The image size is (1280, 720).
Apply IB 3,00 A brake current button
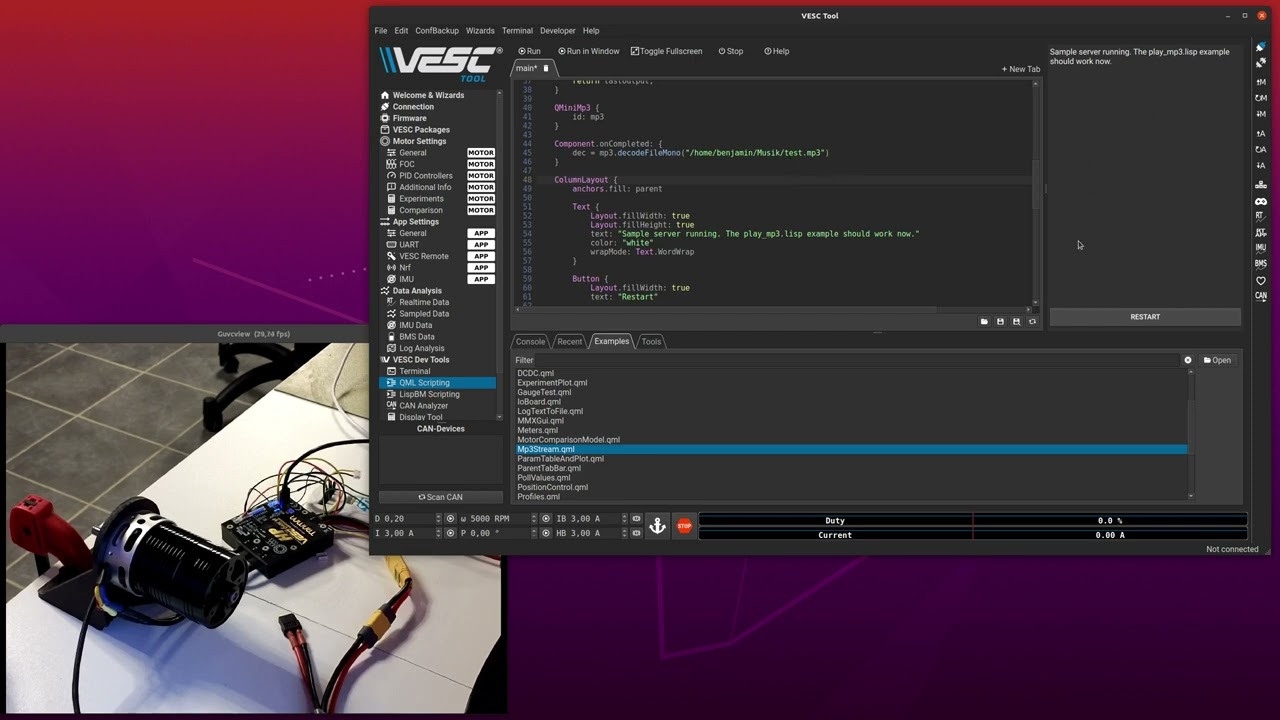point(636,519)
